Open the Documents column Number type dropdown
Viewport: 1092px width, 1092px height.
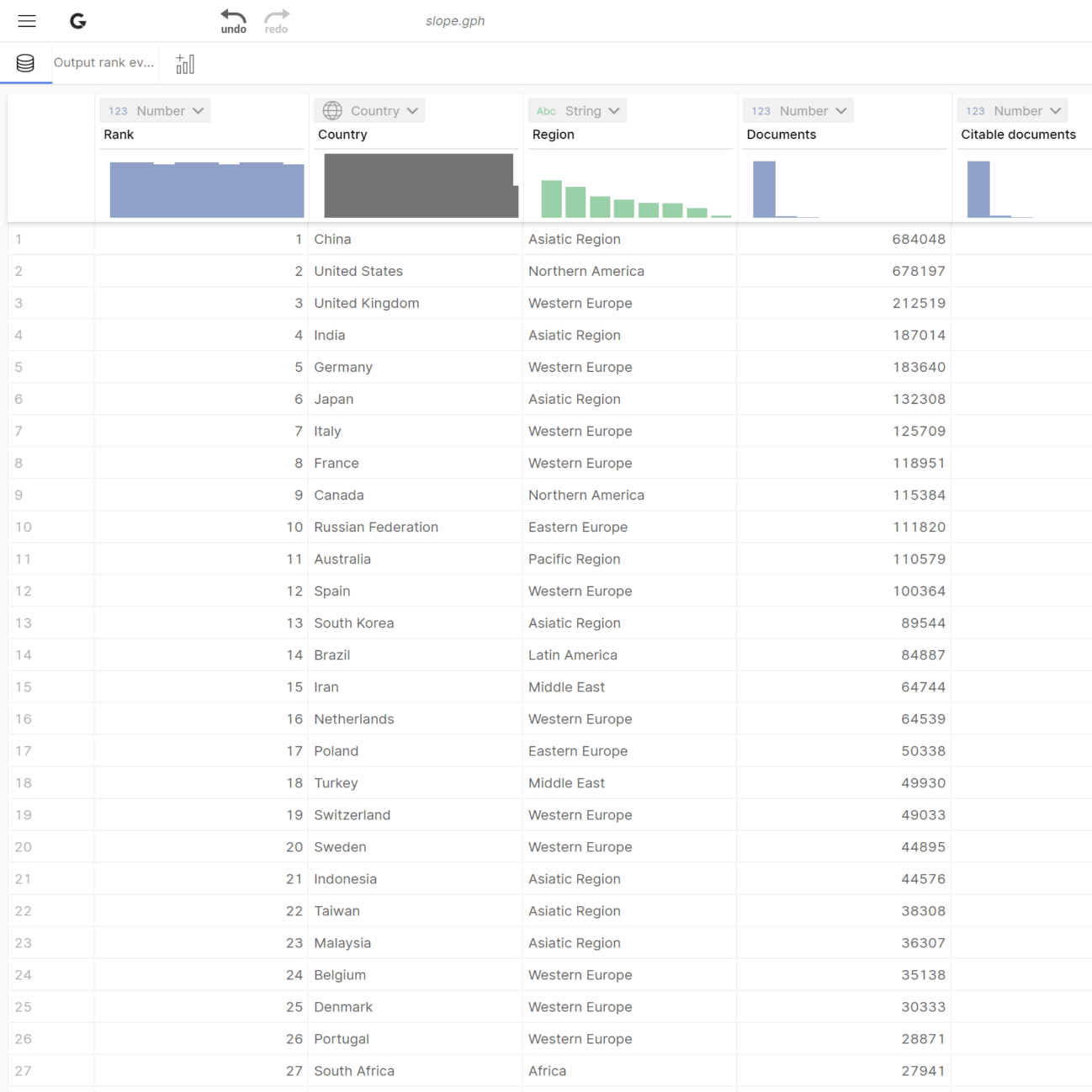pyautogui.click(x=798, y=110)
